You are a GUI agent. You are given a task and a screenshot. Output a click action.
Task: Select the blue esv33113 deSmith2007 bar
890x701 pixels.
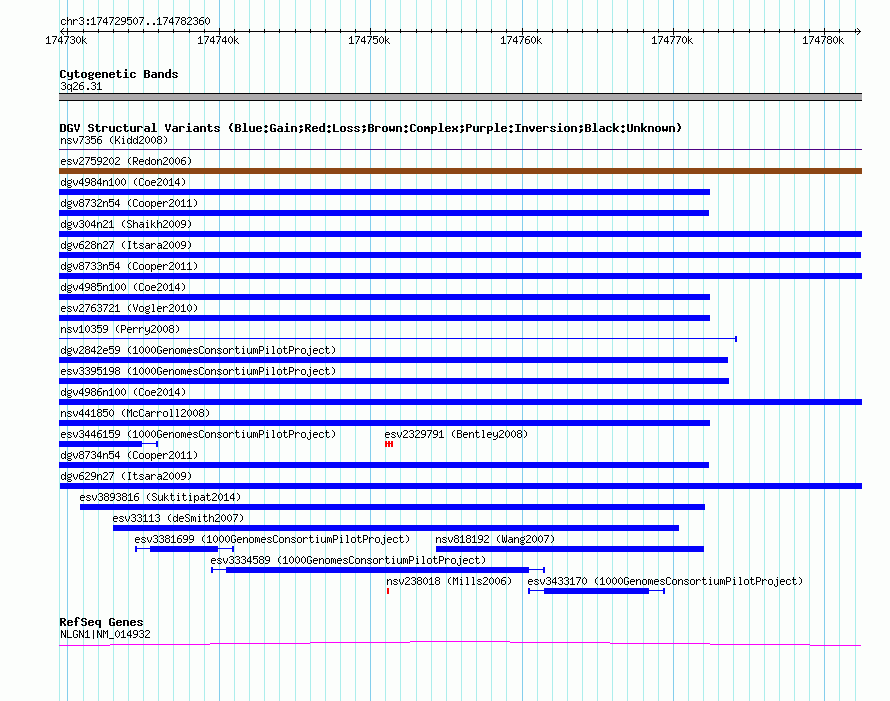tap(396, 528)
